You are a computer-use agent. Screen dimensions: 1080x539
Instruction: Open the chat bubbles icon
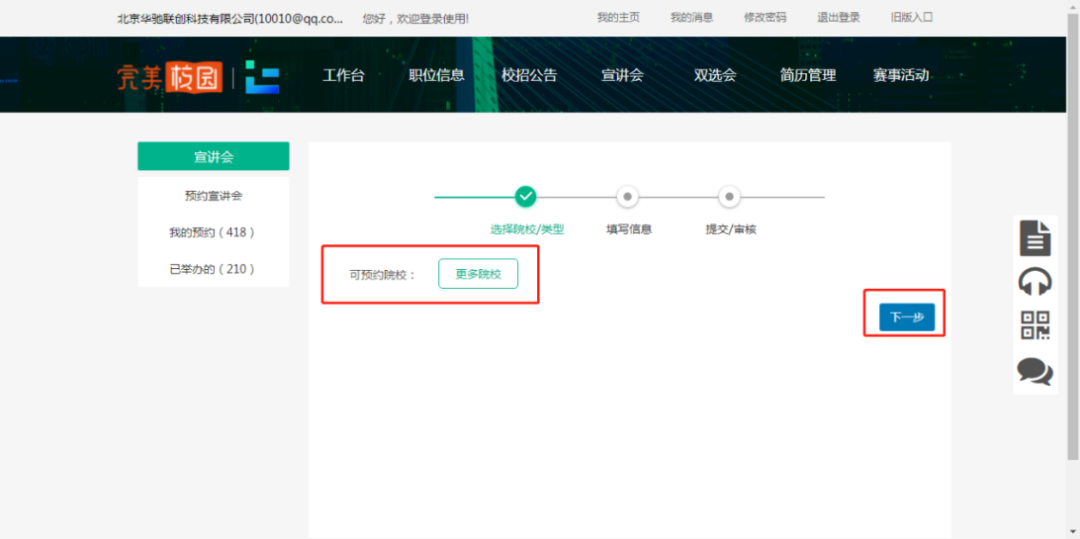[1035, 371]
